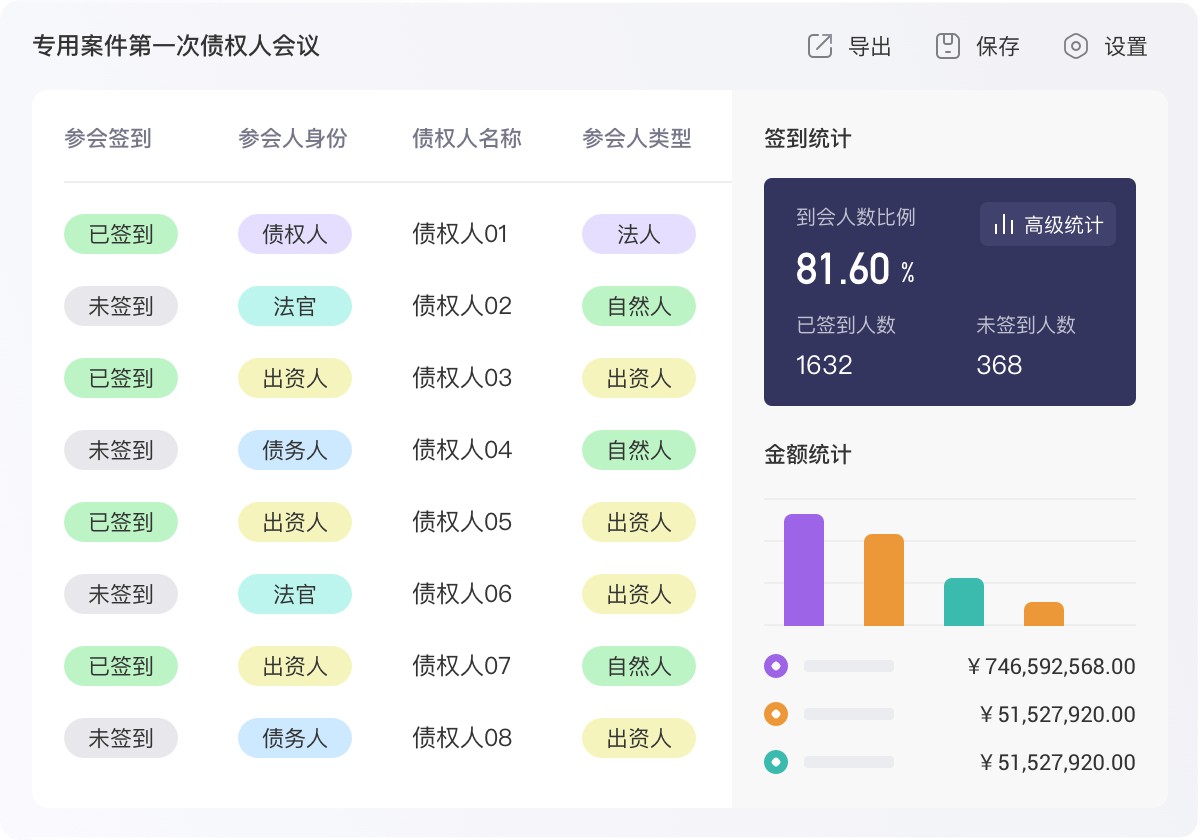Click the 参会签到 column header
The image size is (1200, 840).
(108, 138)
